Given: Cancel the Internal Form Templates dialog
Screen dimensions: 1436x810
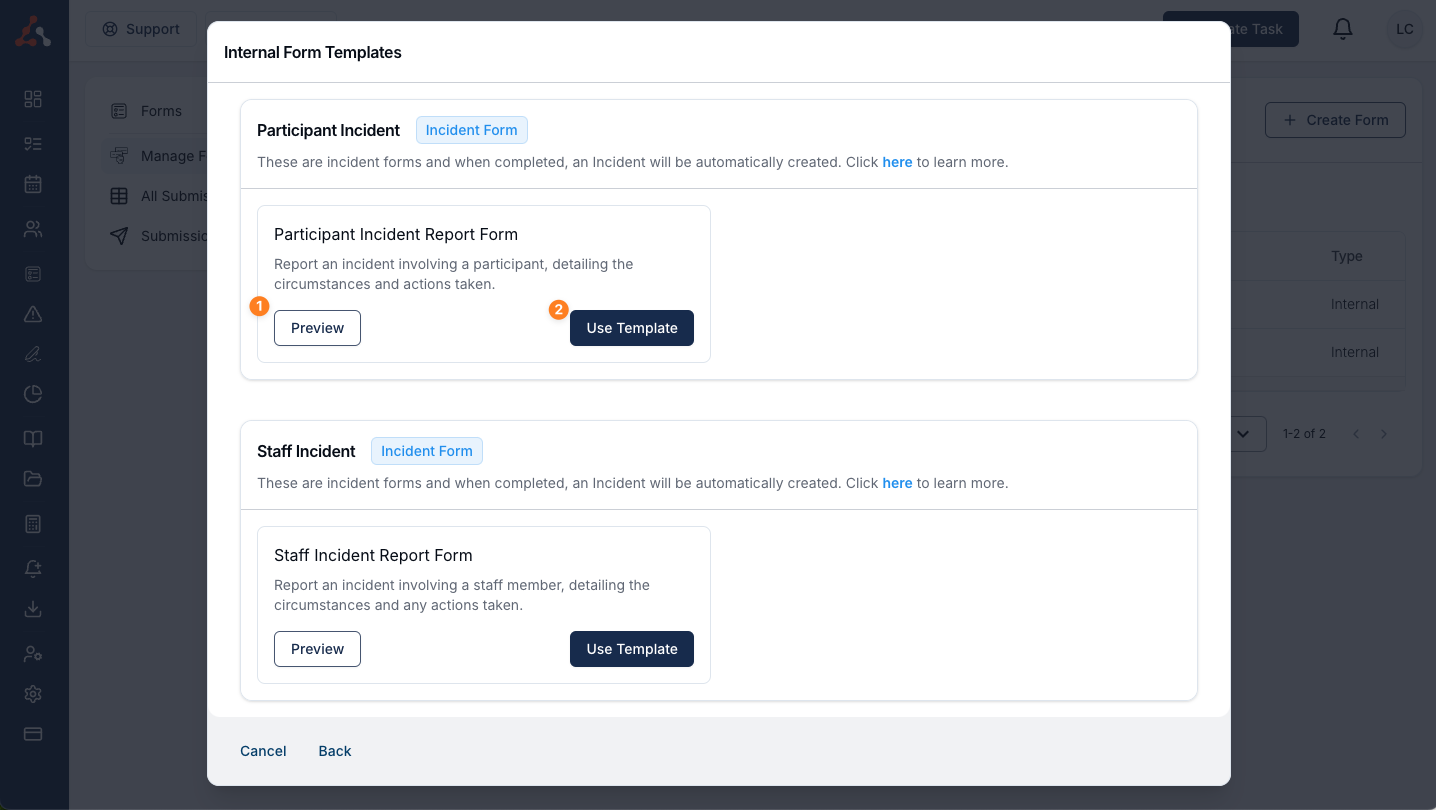Looking at the screenshot, I should point(263,751).
